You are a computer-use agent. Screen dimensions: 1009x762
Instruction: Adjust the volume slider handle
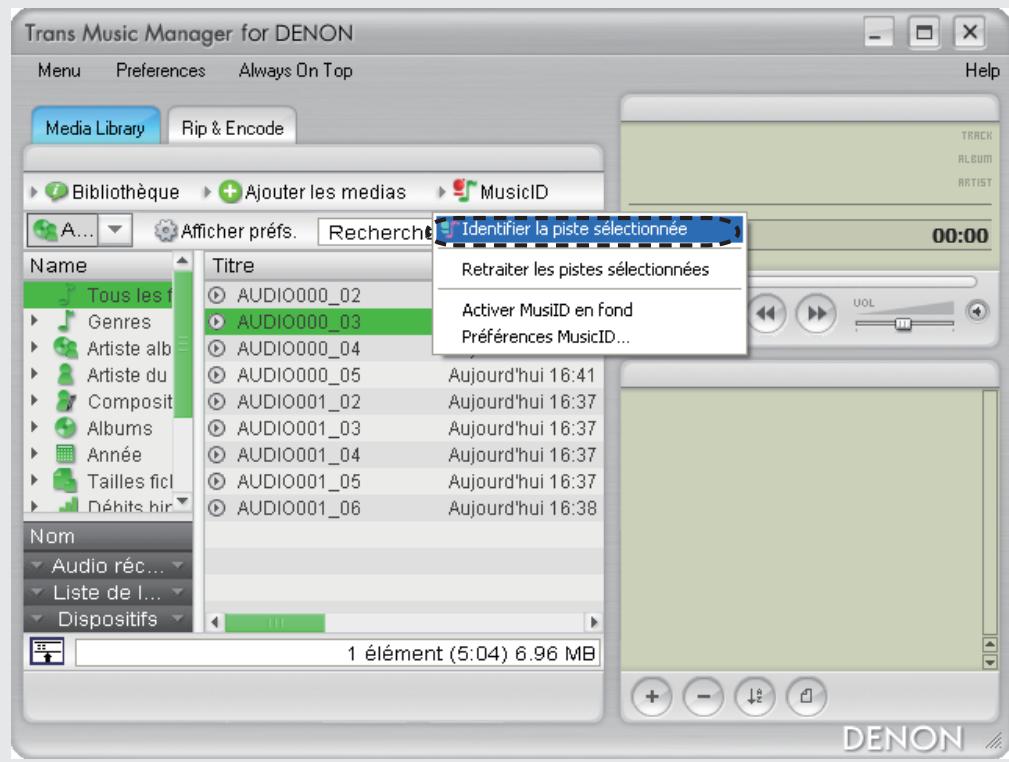903,323
